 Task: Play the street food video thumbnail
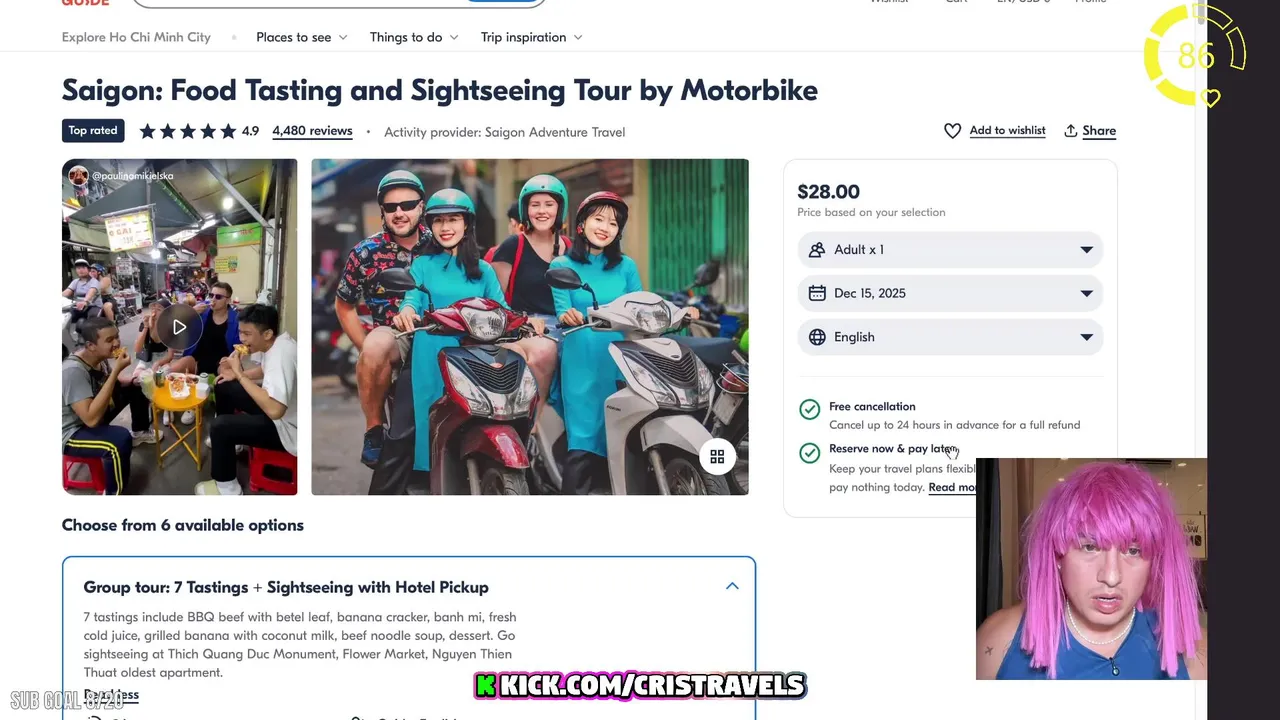(x=179, y=327)
